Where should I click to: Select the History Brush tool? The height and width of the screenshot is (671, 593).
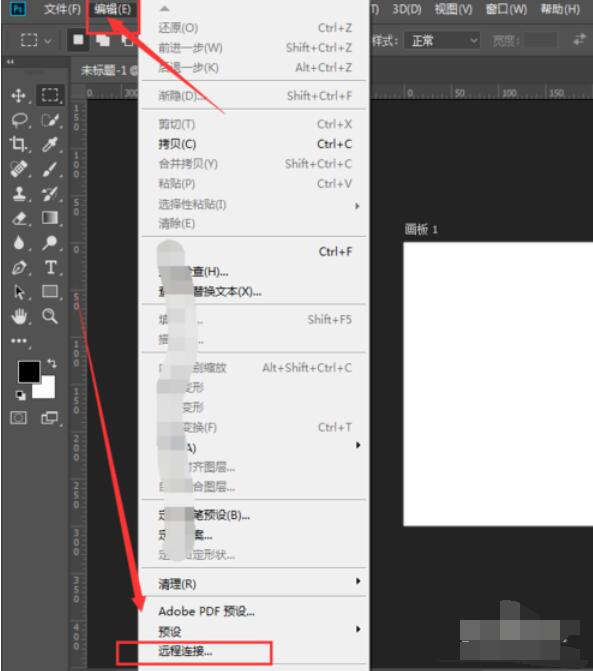pos(50,193)
